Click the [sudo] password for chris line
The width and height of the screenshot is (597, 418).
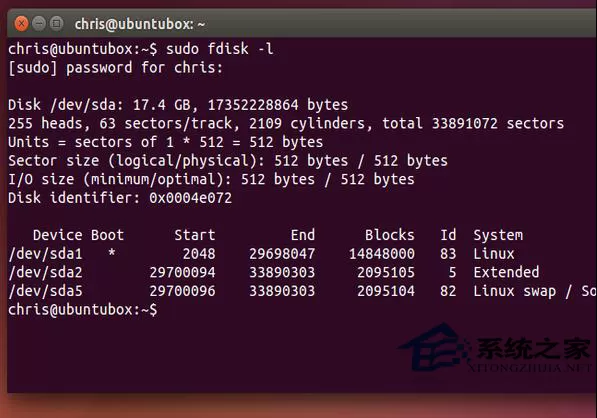pyautogui.click(x=115, y=68)
